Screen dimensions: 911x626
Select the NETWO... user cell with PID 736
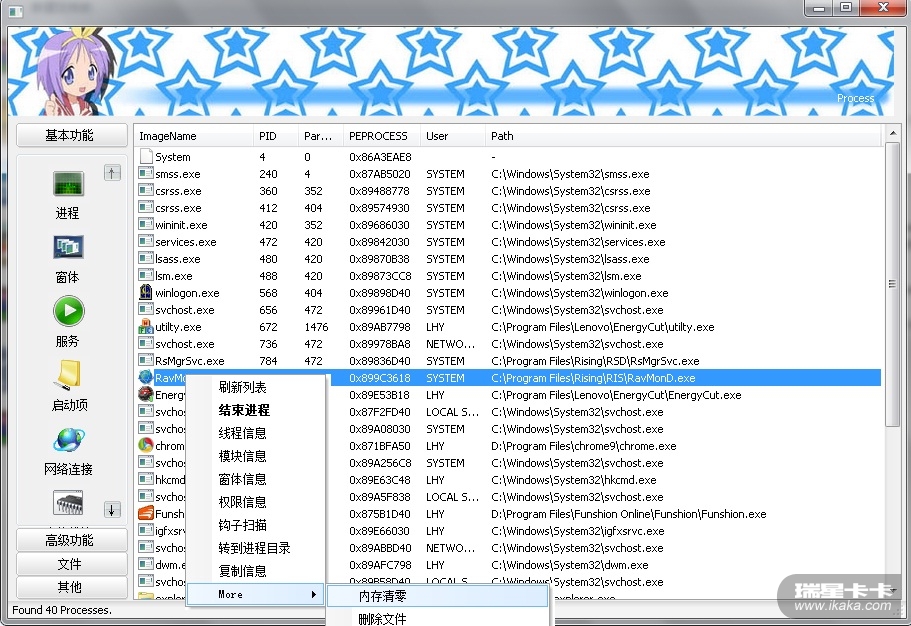click(x=450, y=344)
